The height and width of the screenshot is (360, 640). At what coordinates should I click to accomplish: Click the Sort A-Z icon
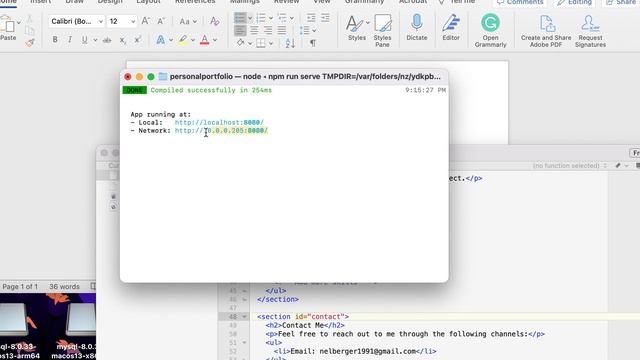tap(290, 43)
